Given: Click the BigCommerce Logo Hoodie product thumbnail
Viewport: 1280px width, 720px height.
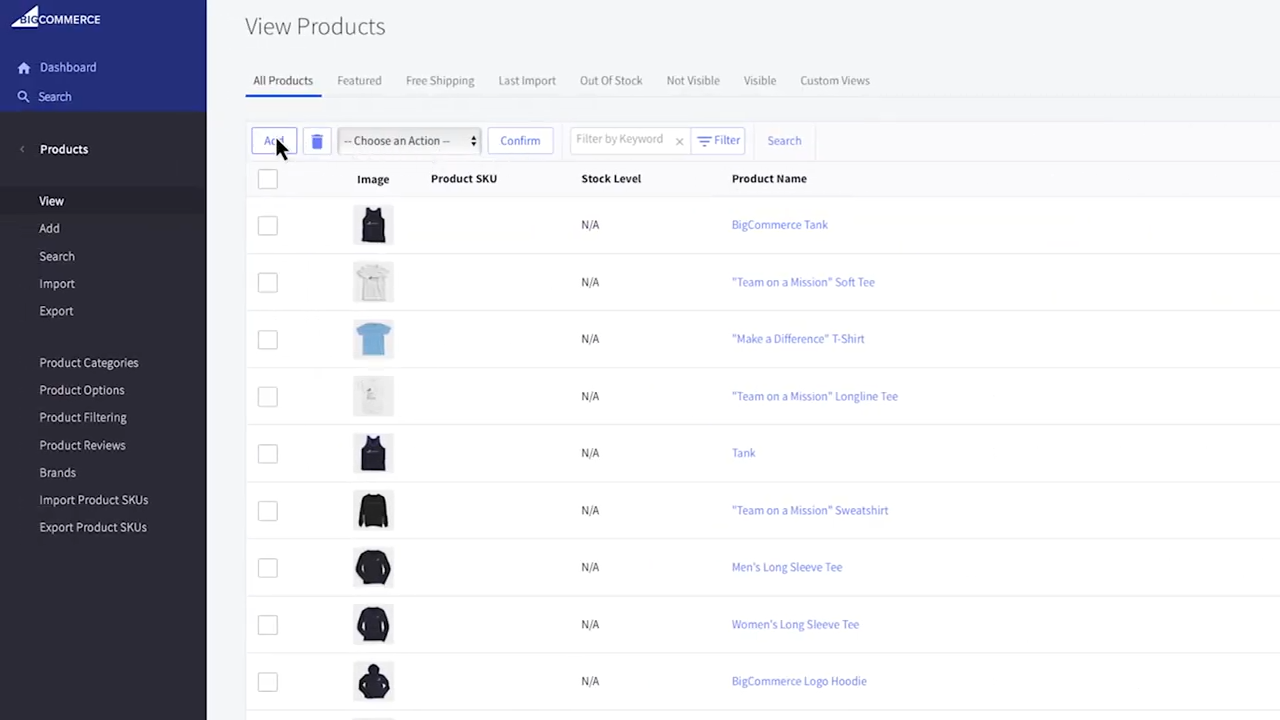Looking at the screenshot, I should 372,681.
